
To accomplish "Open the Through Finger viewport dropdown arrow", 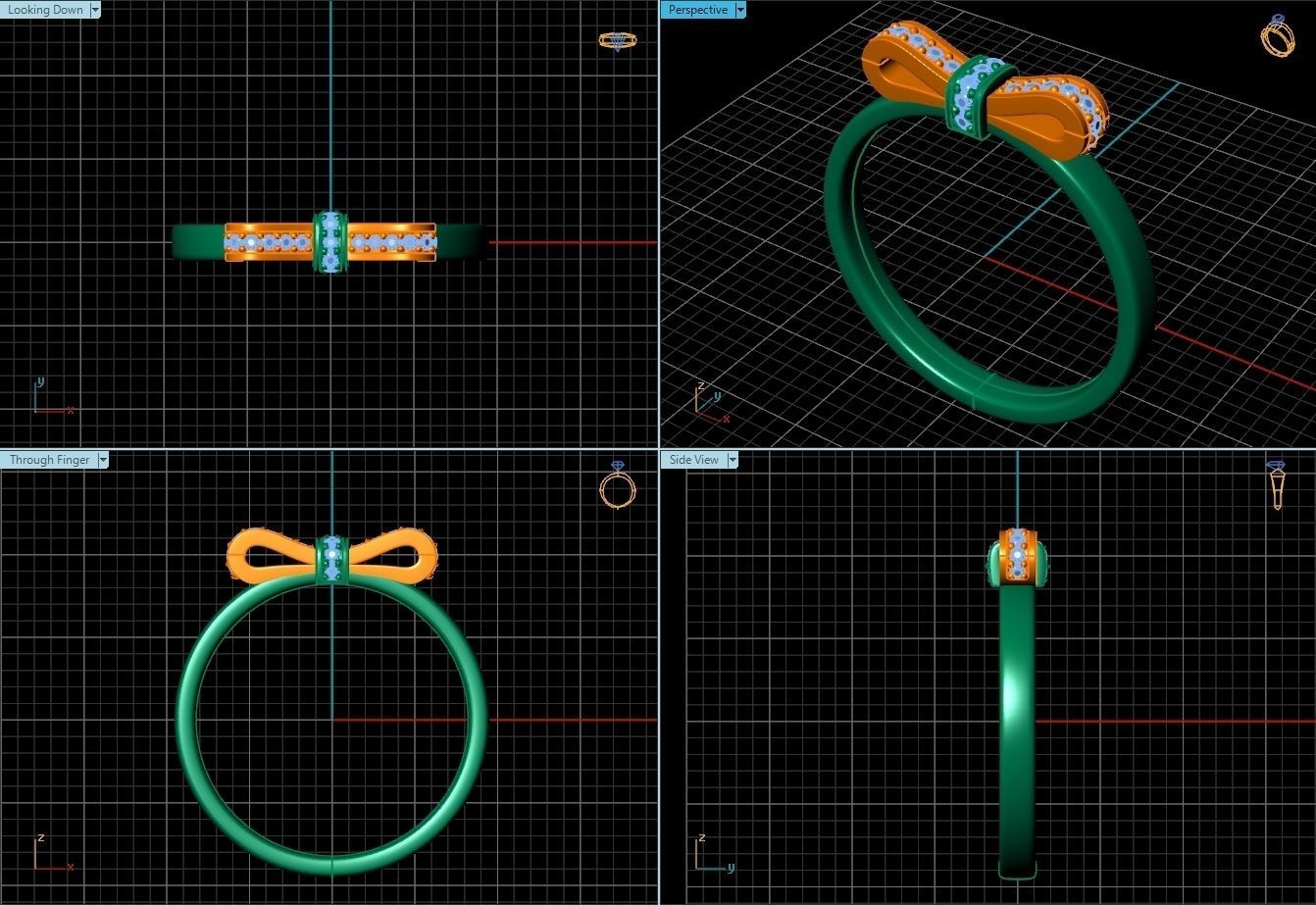I will [103, 460].
